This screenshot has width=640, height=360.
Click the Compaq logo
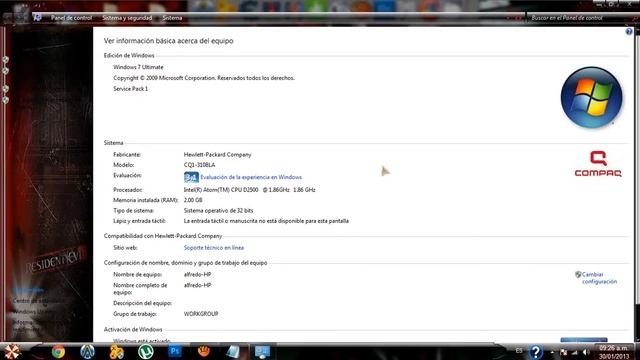[x=598, y=164]
